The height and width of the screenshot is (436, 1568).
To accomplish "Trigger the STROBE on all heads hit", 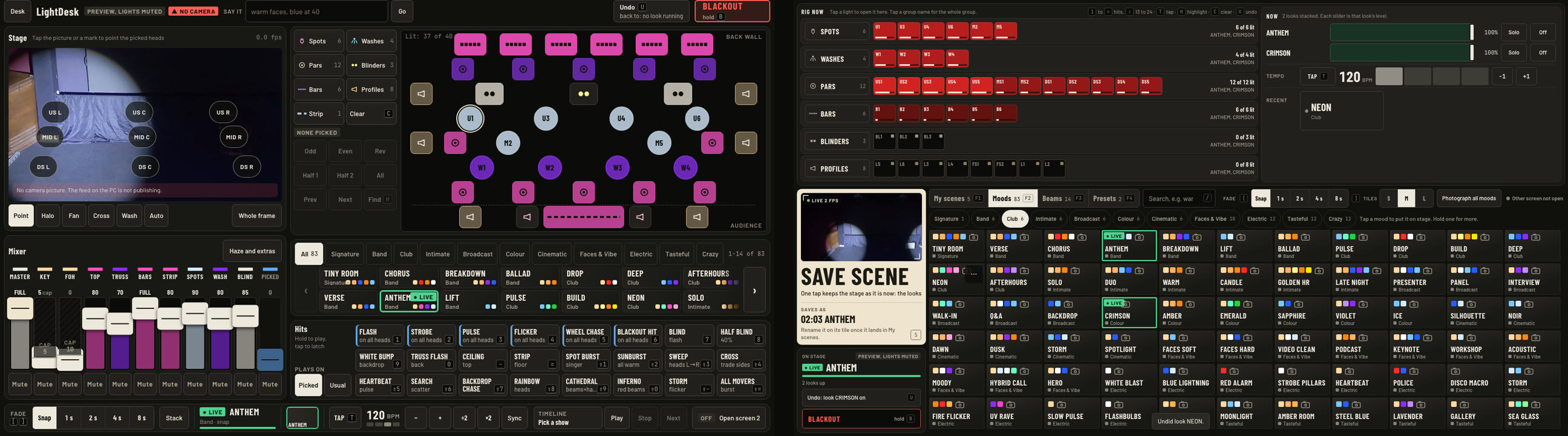I will pos(431,336).
